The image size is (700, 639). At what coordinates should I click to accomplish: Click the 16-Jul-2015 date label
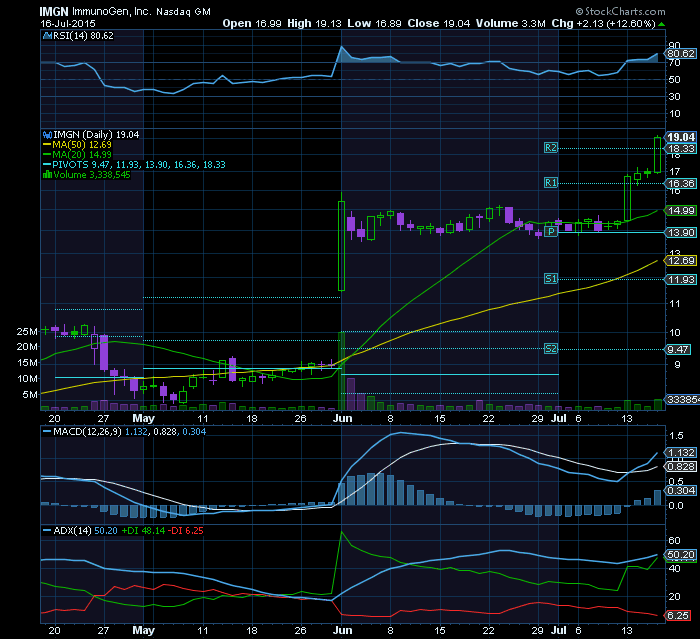(68, 24)
